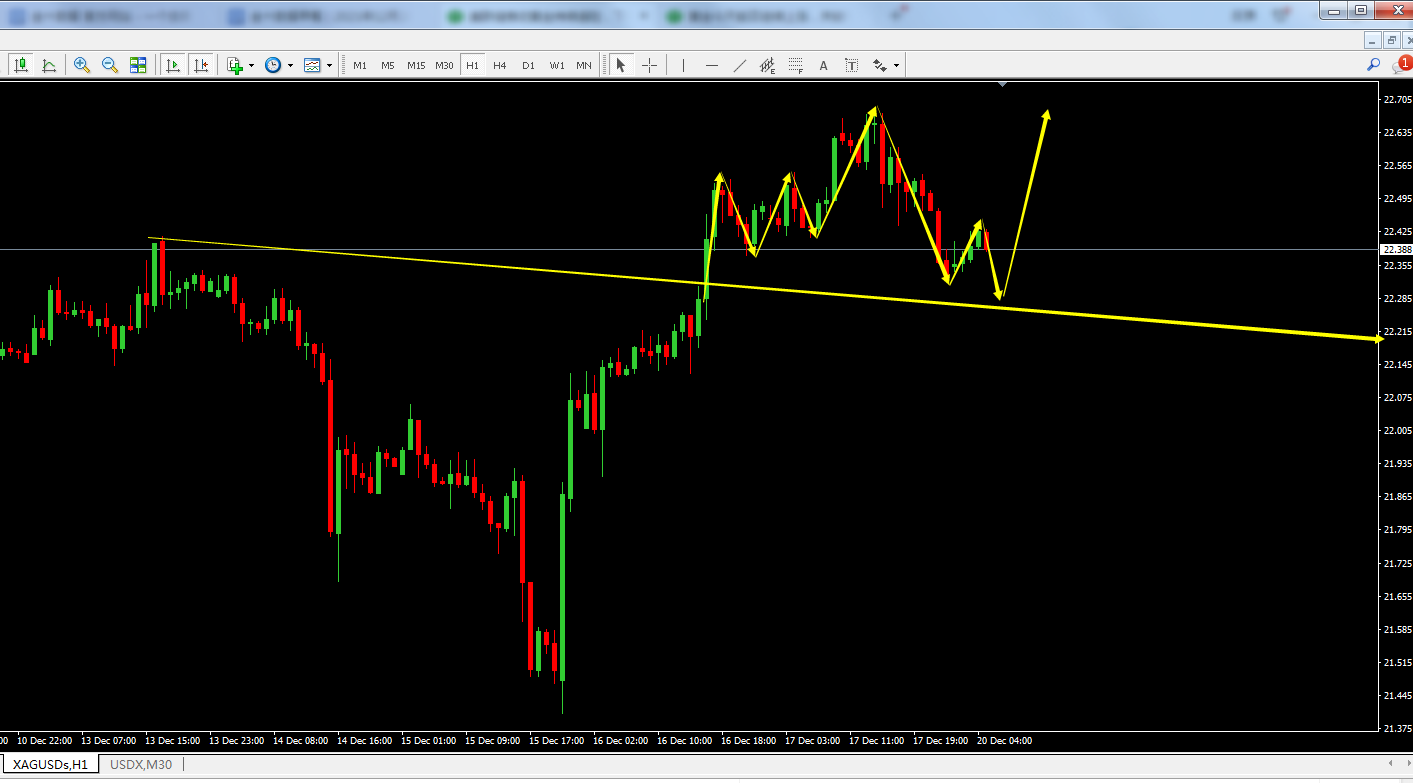Open the chat notifications icon
The width and height of the screenshot is (1413, 783).
pyautogui.click(x=1400, y=65)
